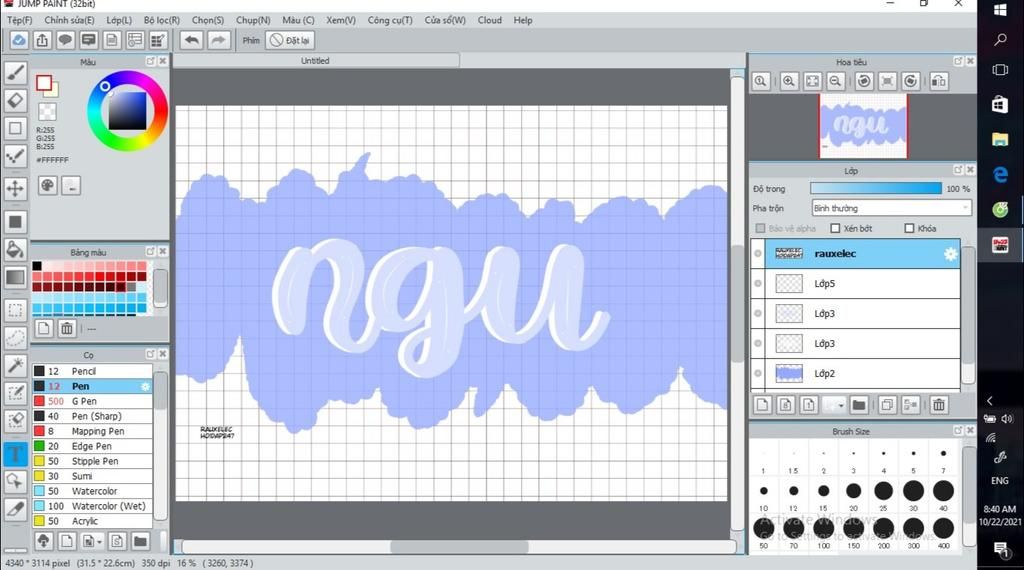Select the Lasso selection tool

pyautogui.click(x=15, y=338)
